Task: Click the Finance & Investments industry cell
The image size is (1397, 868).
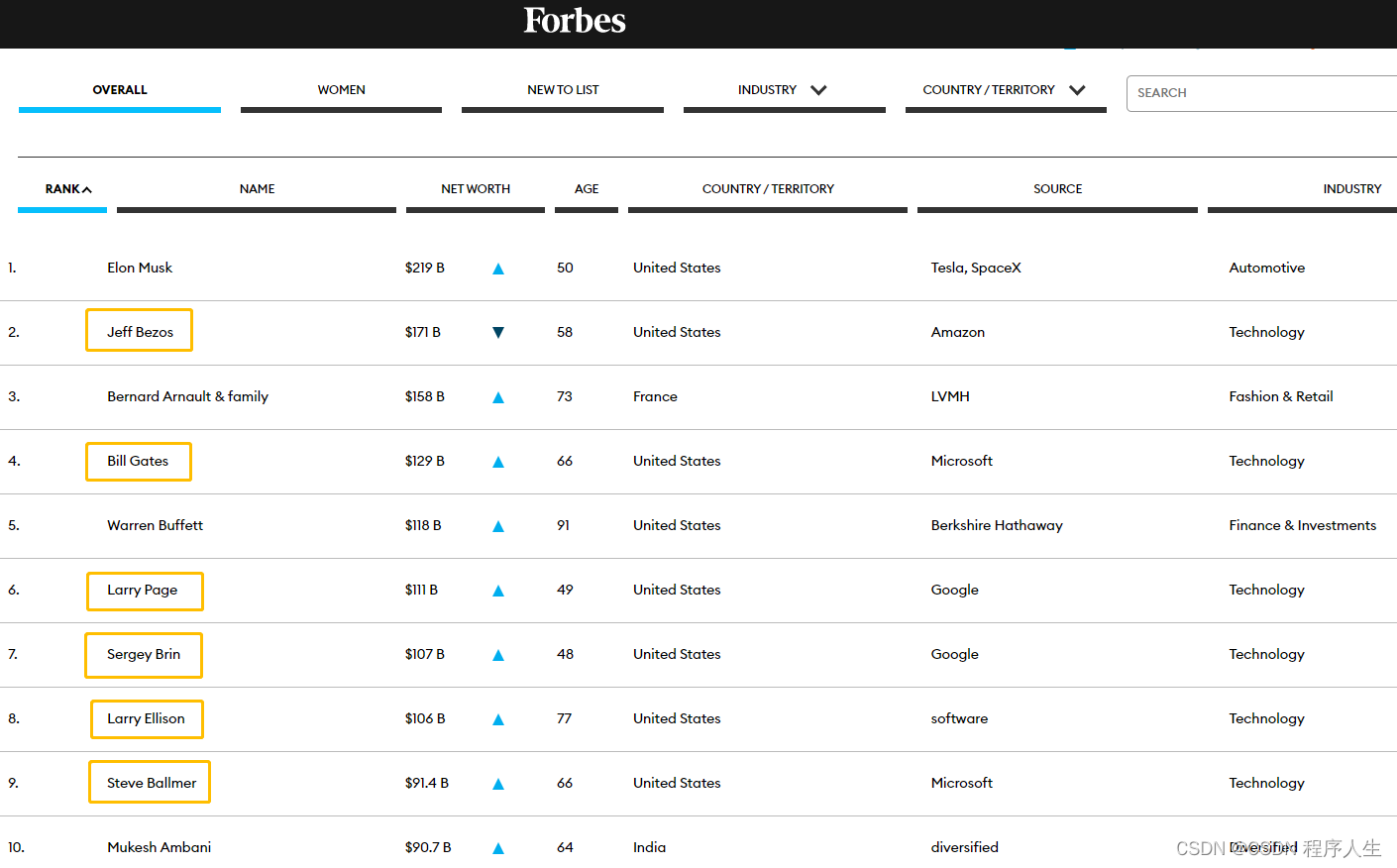Action: pyautogui.click(x=1302, y=525)
